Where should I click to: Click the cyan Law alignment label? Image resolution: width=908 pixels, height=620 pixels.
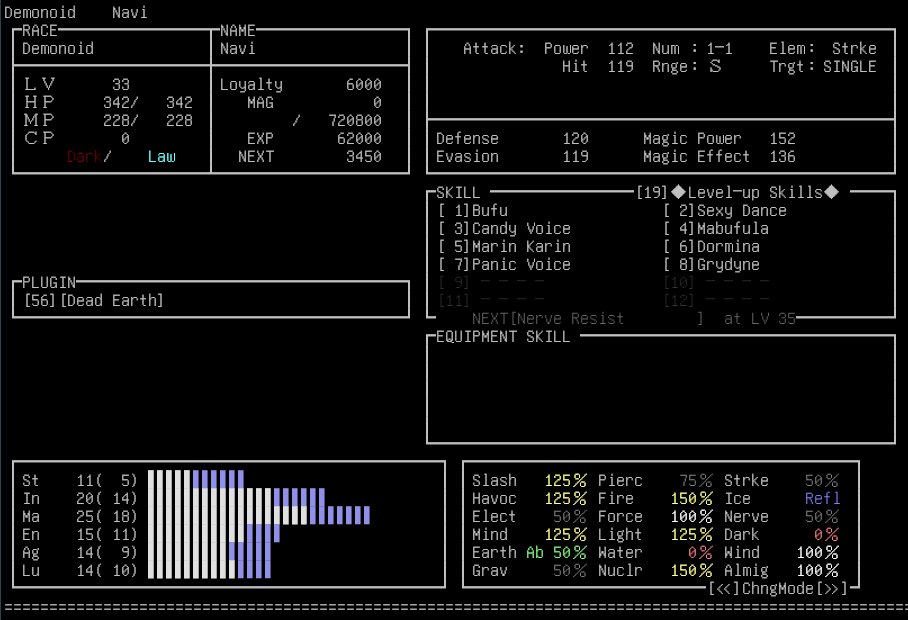coord(162,156)
